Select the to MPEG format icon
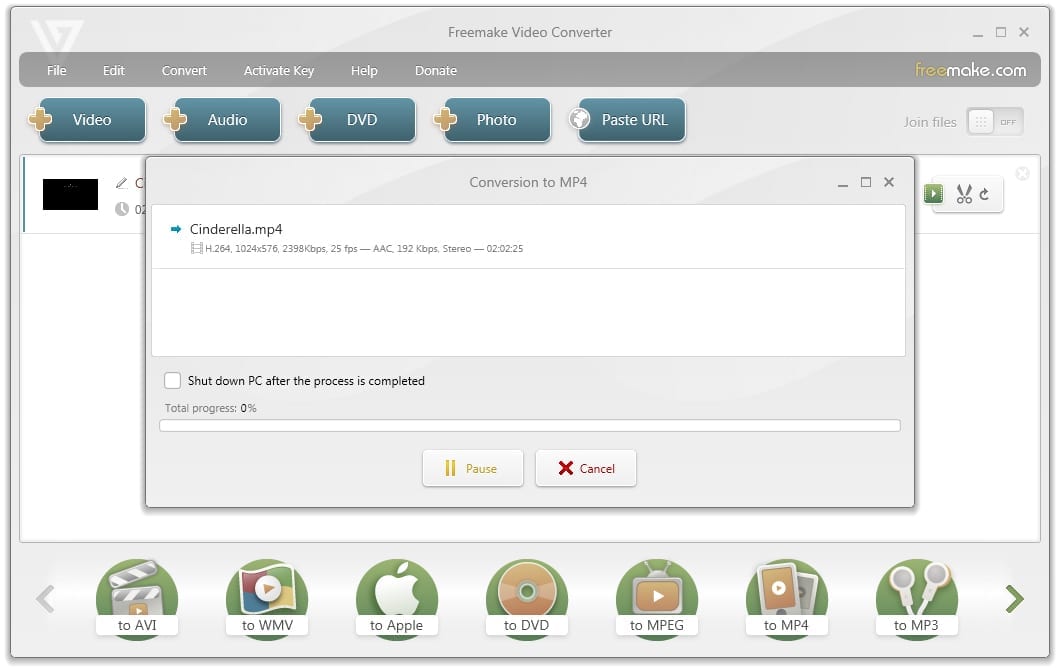The image size is (1060, 670). [x=656, y=598]
